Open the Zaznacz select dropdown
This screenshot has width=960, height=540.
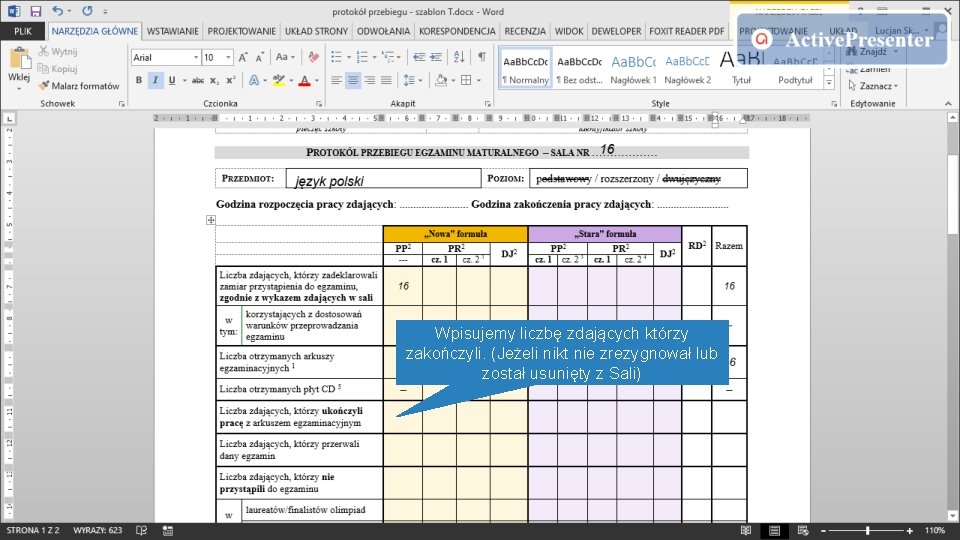click(x=873, y=86)
